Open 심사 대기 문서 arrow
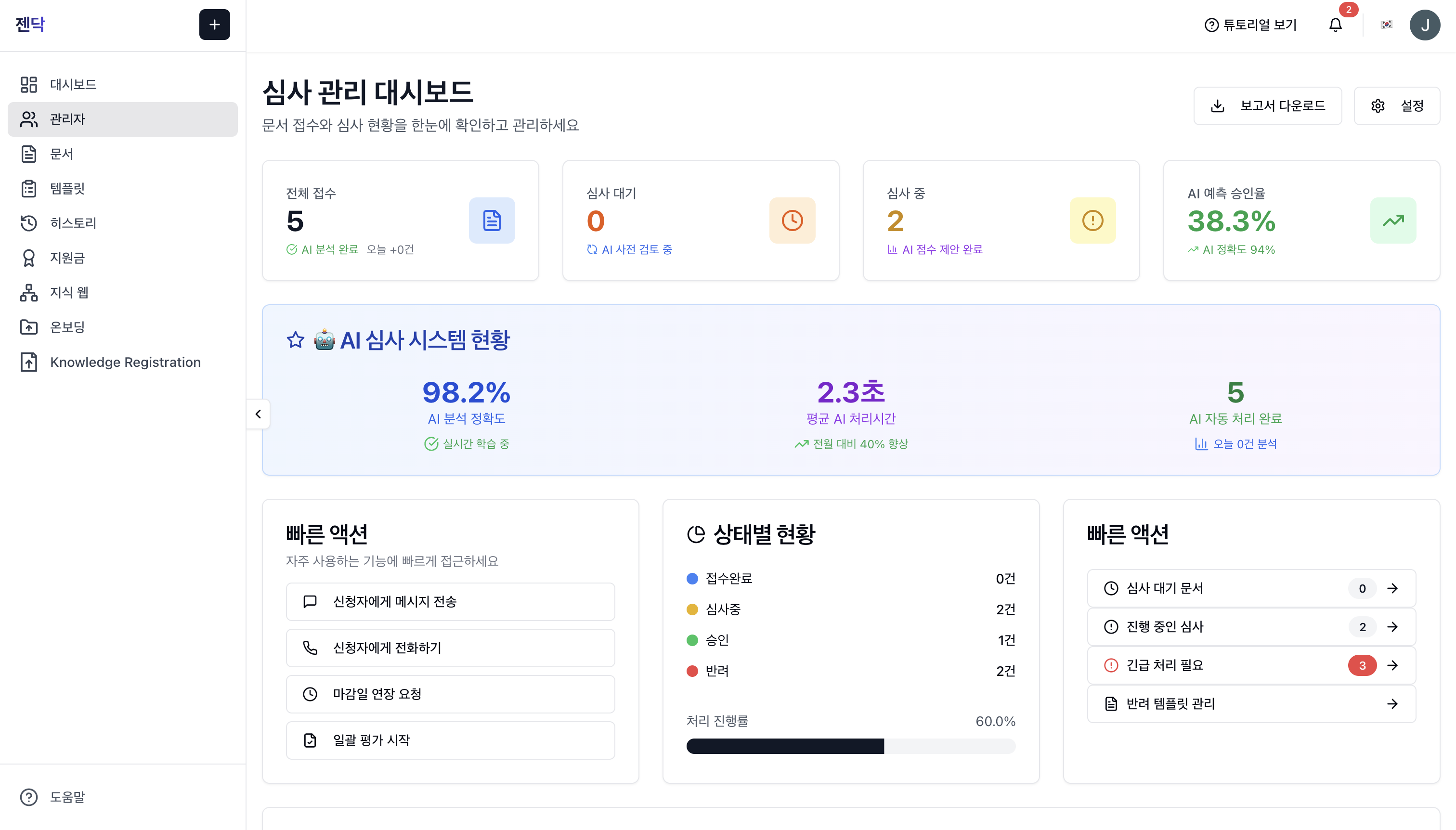 pos(1392,588)
